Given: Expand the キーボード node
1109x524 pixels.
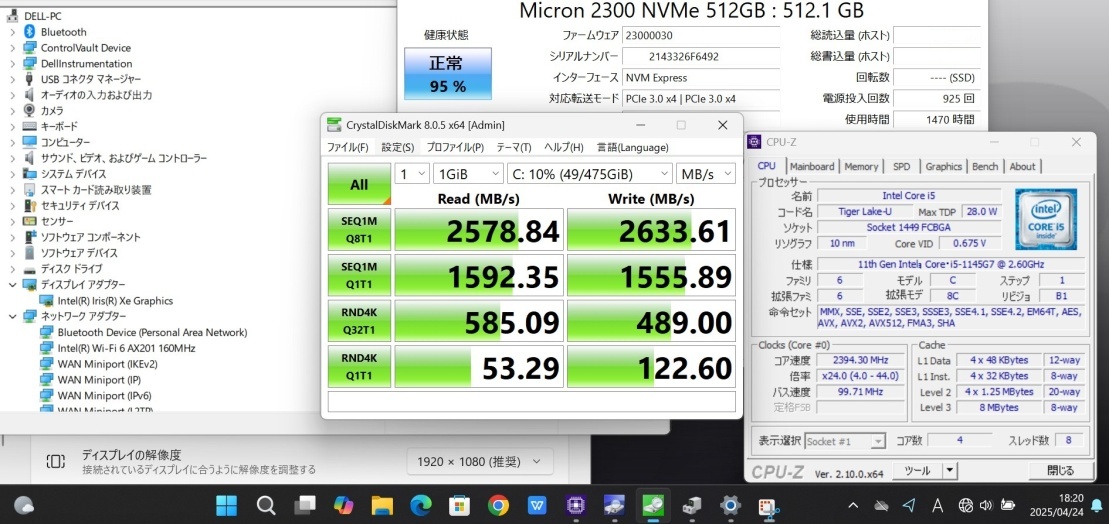Looking at the screenshot, I should 12,127.
